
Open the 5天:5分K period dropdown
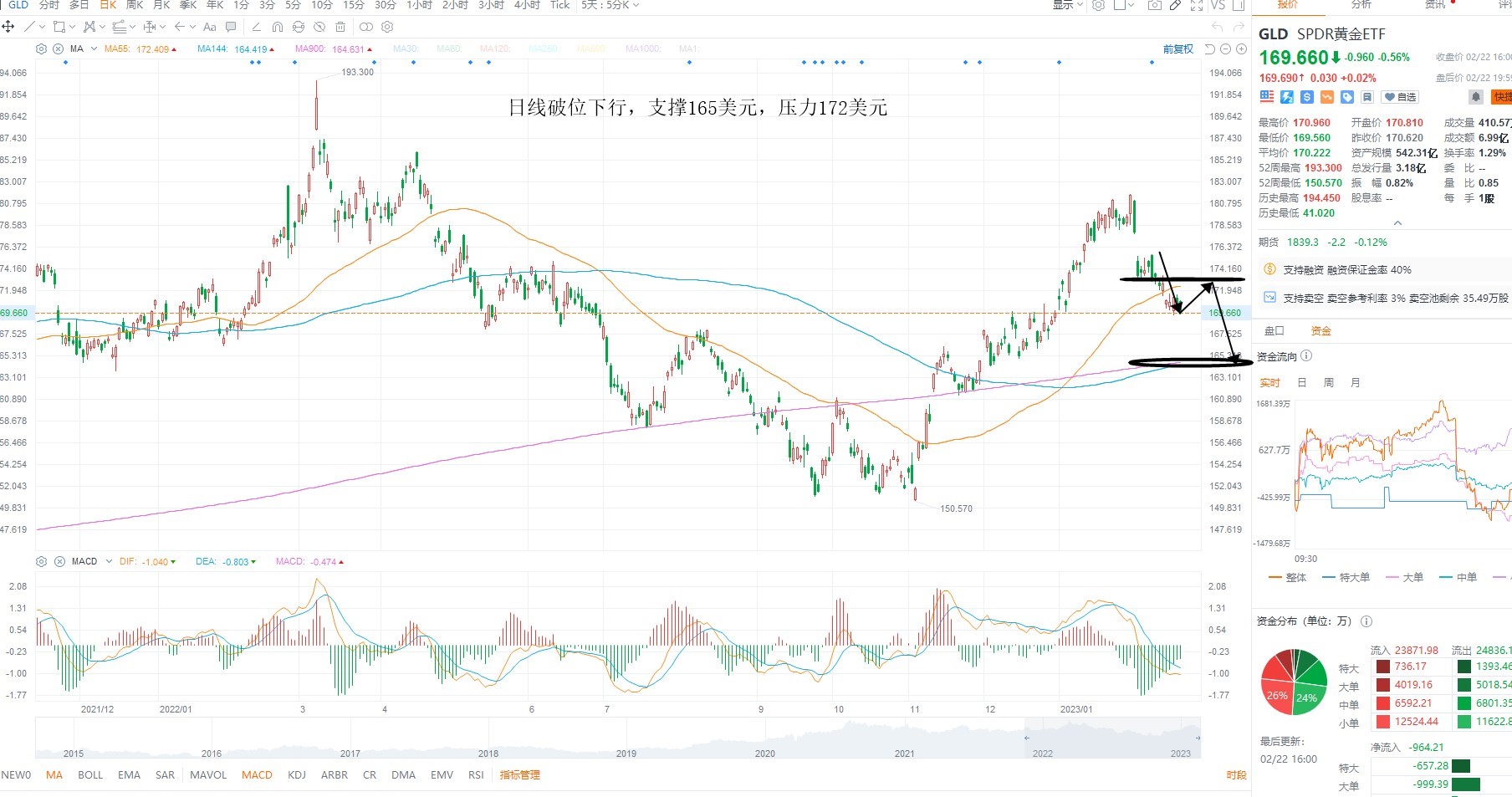(x=610, y=5)
